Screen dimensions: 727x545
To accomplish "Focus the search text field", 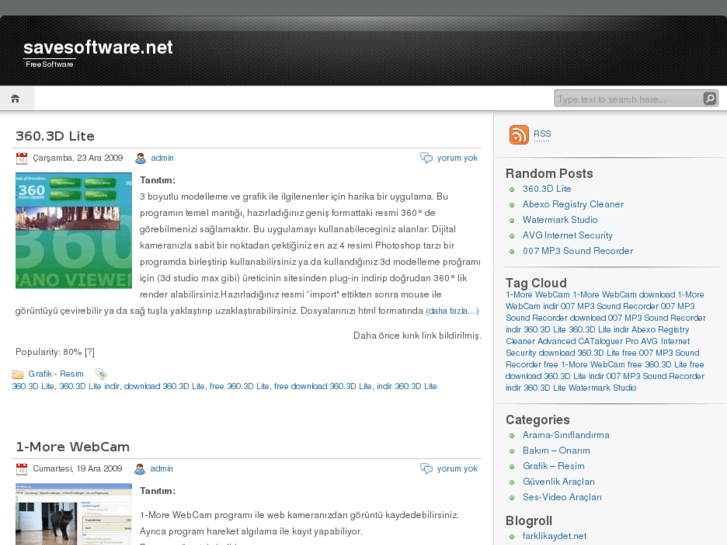I will pyautogui.click(x=629, y=99).
